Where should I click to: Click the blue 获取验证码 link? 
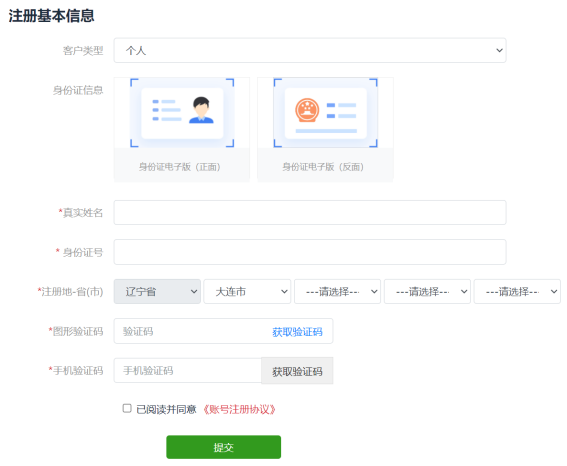(297, 332)
